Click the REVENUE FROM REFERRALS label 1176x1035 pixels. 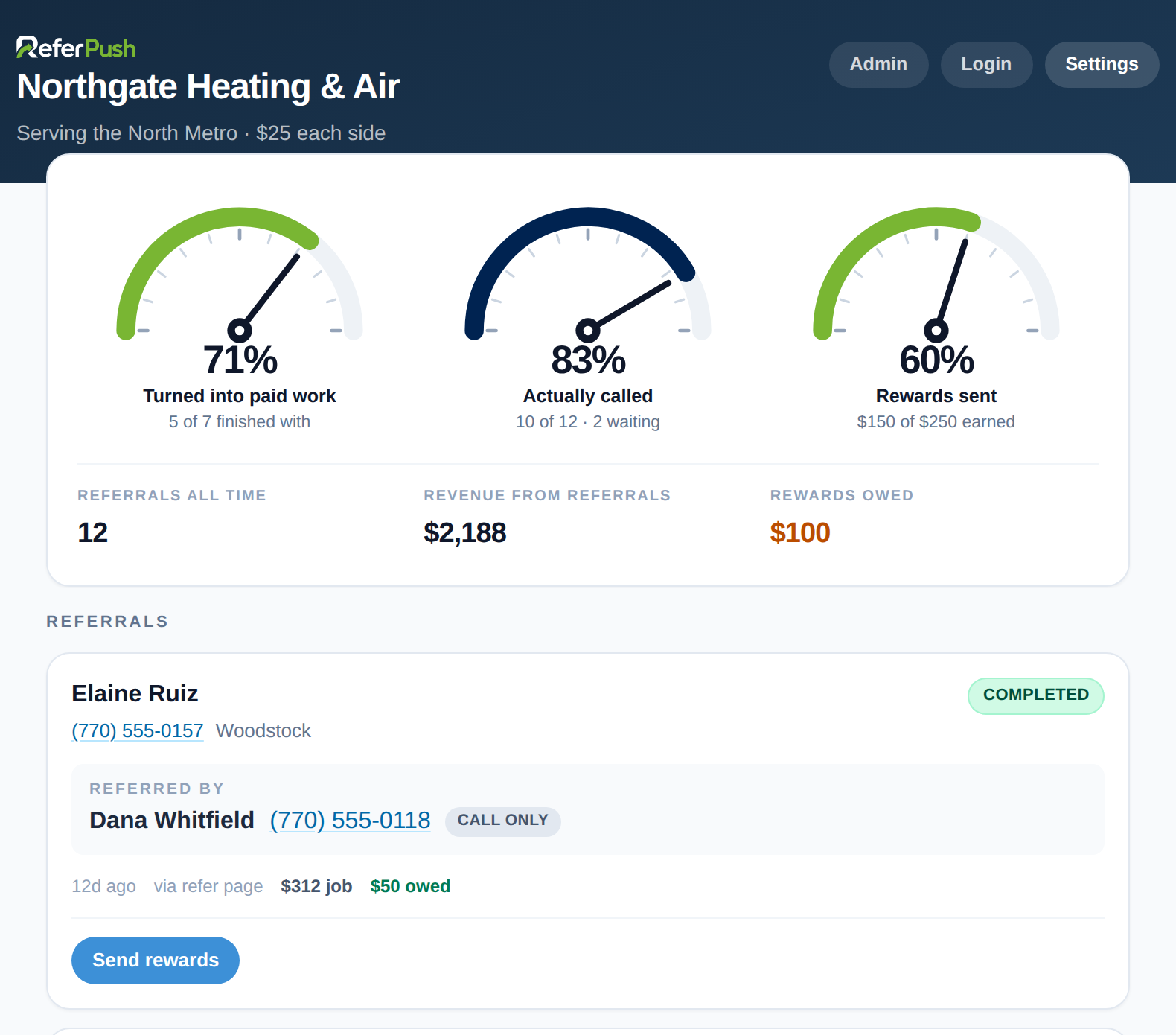[x=547, y=496]
